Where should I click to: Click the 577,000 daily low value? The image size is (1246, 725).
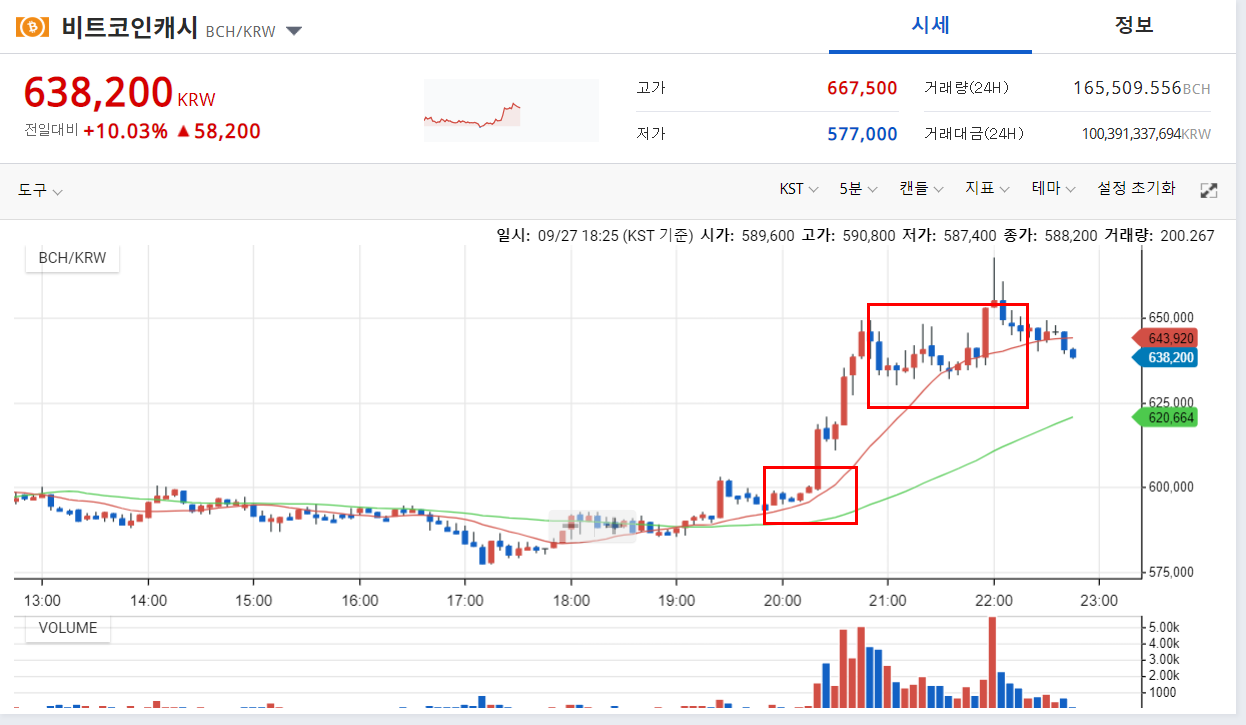click(862, 134)
